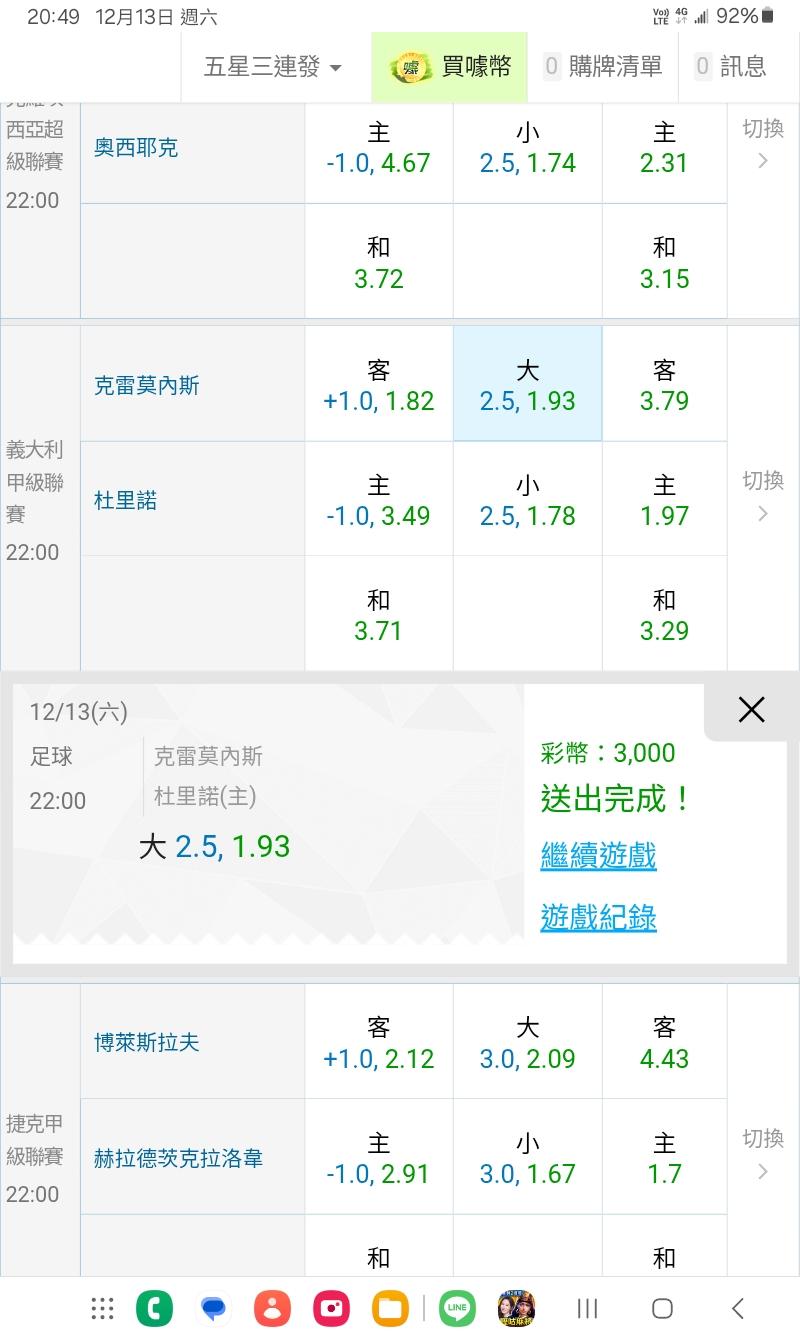Expand 切換 for the 捷克甲級聯賽 match
Screen dimensions: 800x1340
pos(763,1155)
